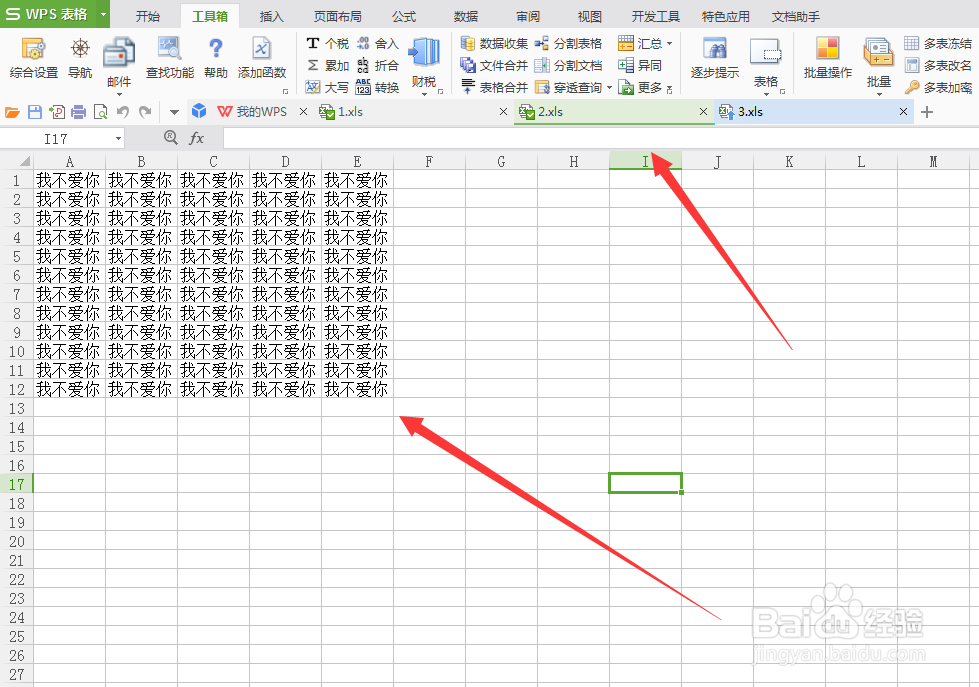Expand the 更多 more options dropdown
This screenshot has width=979, height=687.
(669, 89)
